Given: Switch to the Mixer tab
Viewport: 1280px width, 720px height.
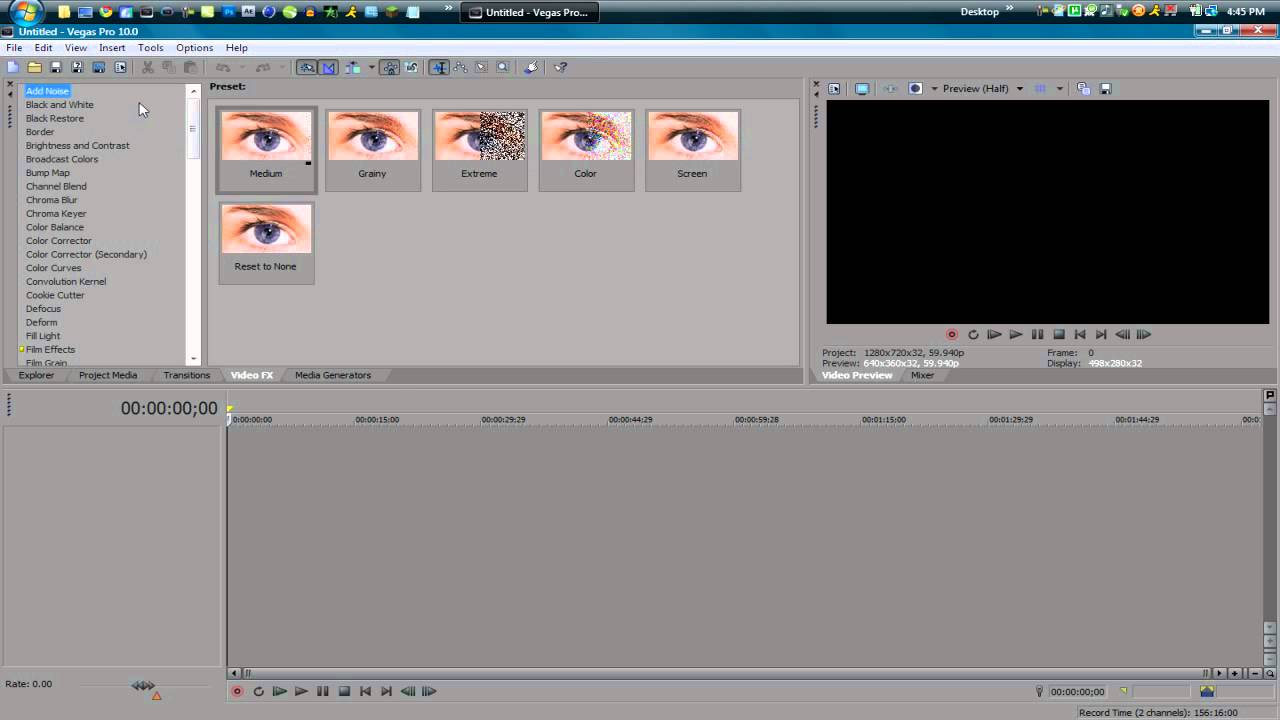Looking at the screenshot, I should coord(922,375).
